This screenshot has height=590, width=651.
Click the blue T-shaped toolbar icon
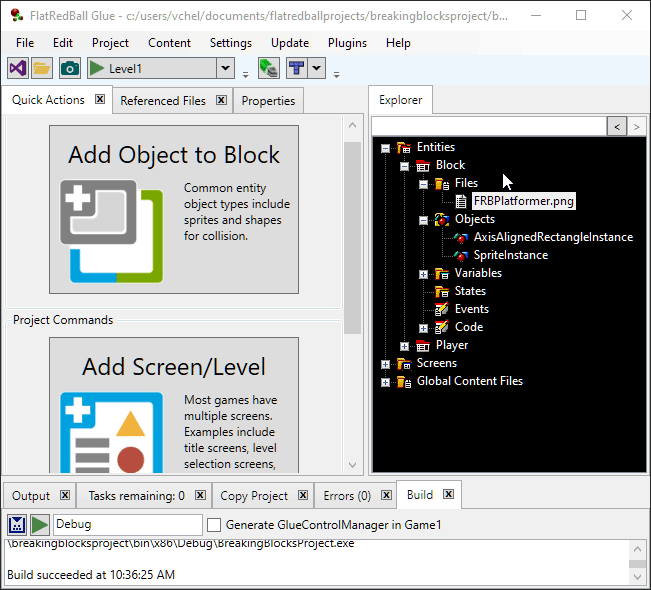(296, 68)
